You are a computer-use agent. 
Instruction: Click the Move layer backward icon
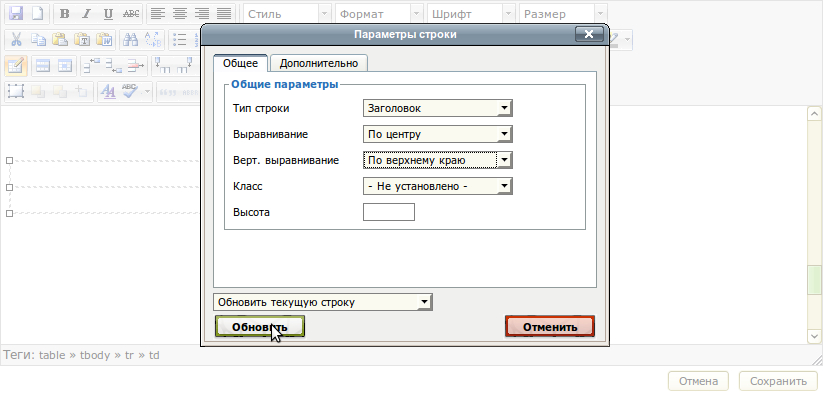(60, 91)
